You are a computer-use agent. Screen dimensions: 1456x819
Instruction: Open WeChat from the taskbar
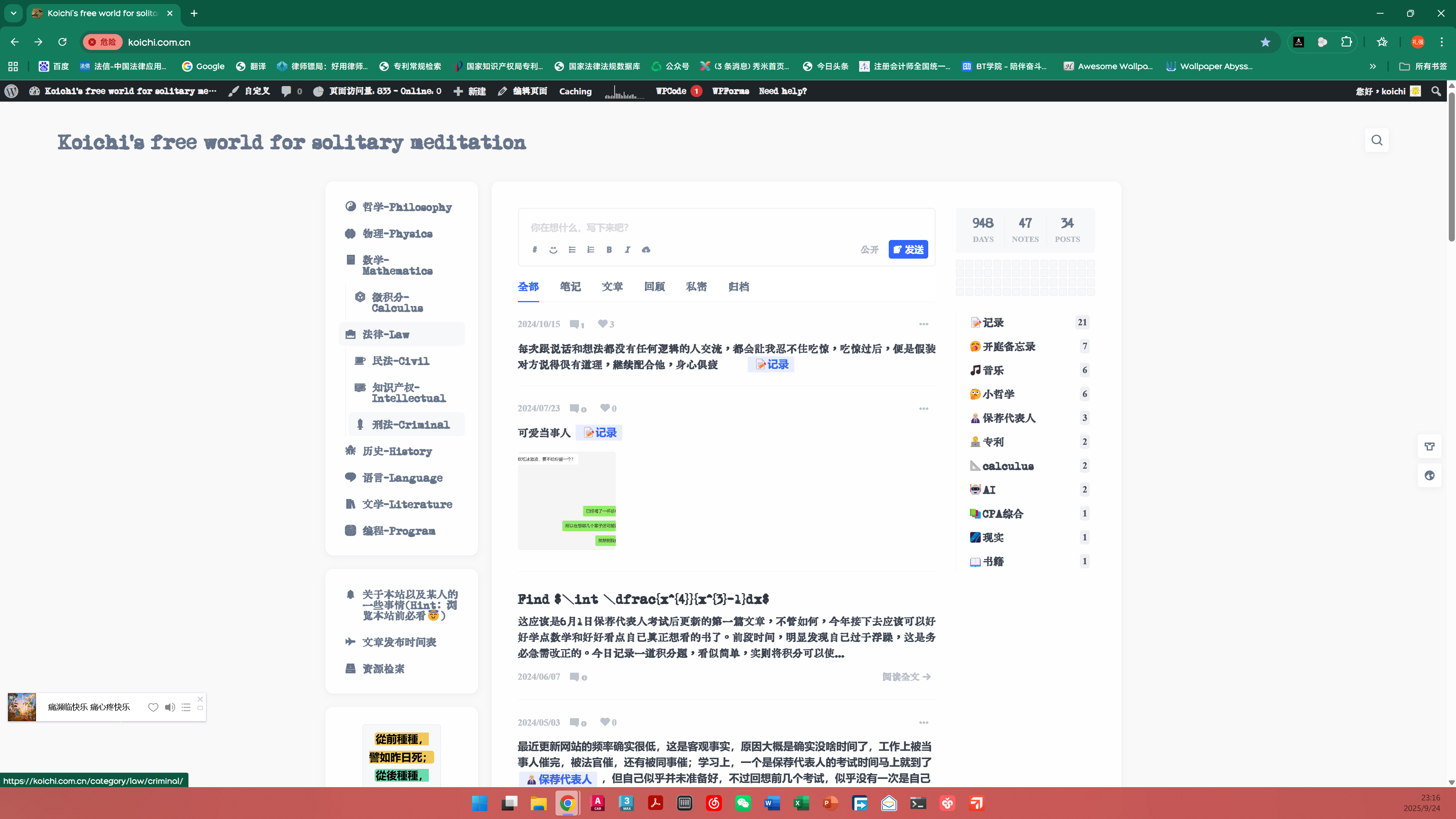(743, 803)
